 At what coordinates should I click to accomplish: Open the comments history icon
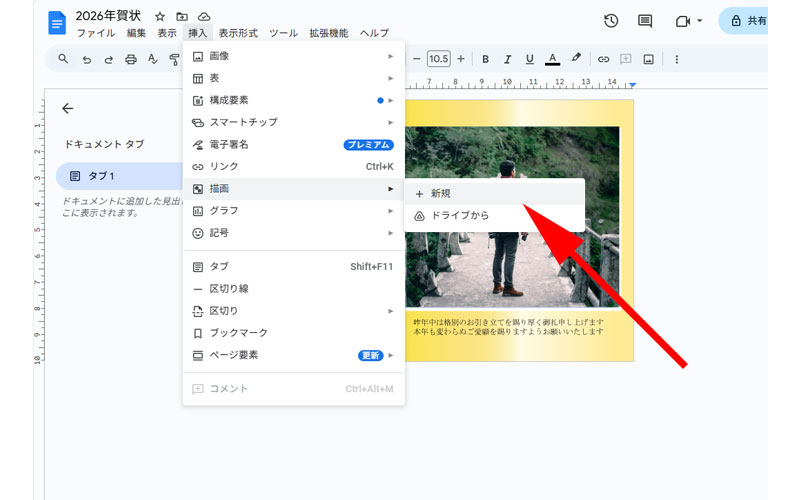[x=645, y=21]
